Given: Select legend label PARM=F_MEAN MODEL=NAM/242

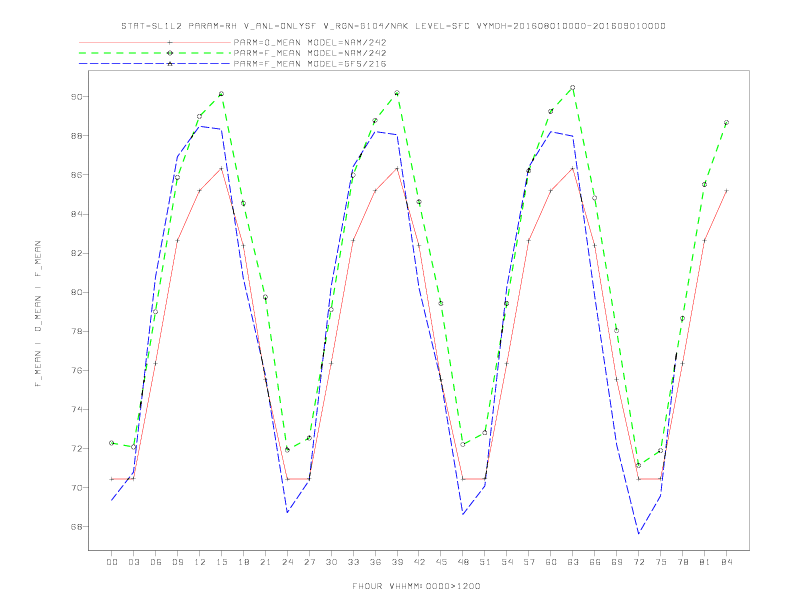Looking at the screenshot, I should tap(310, 53).
